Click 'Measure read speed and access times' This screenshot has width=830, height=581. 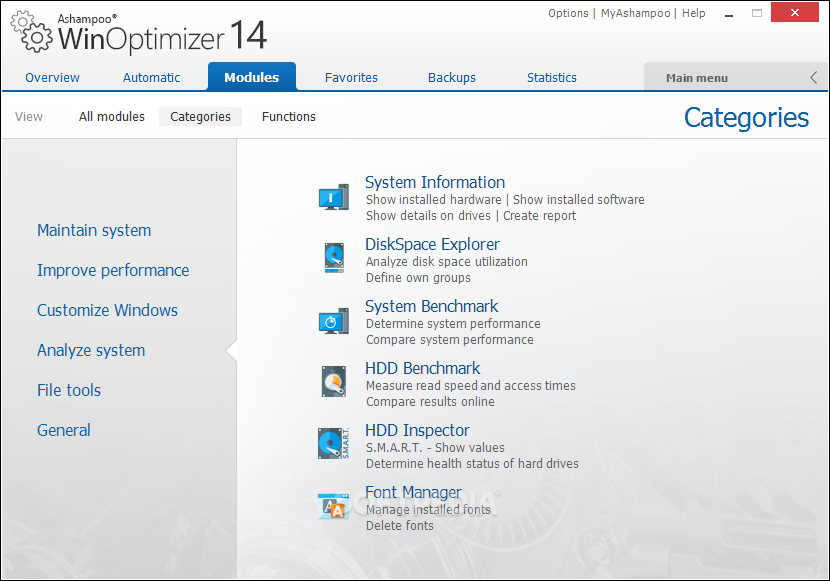pyautogui.click(x=471, y=385)
